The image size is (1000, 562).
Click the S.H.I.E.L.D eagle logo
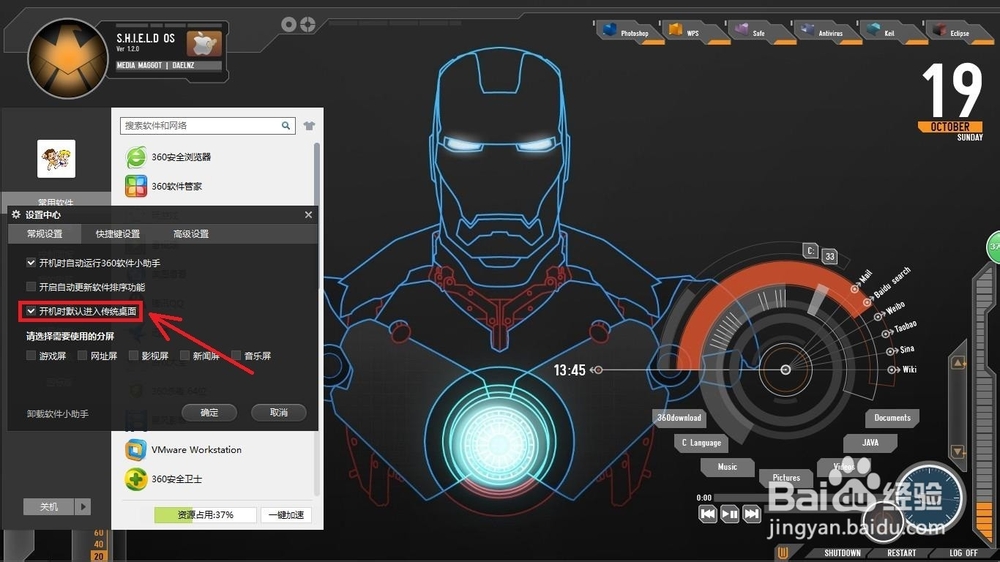[68, 58]
